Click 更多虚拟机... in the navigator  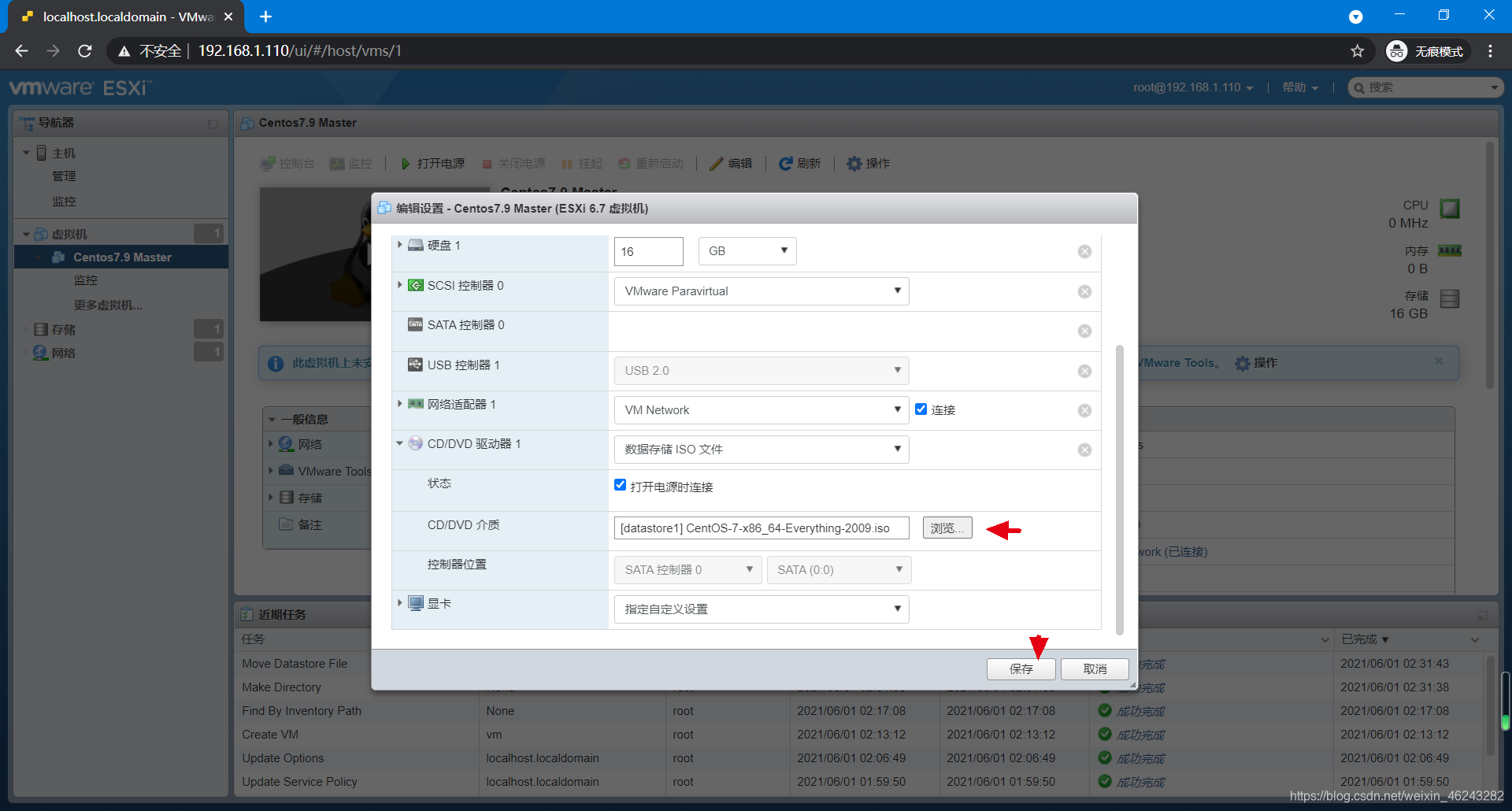pos(108,305)
